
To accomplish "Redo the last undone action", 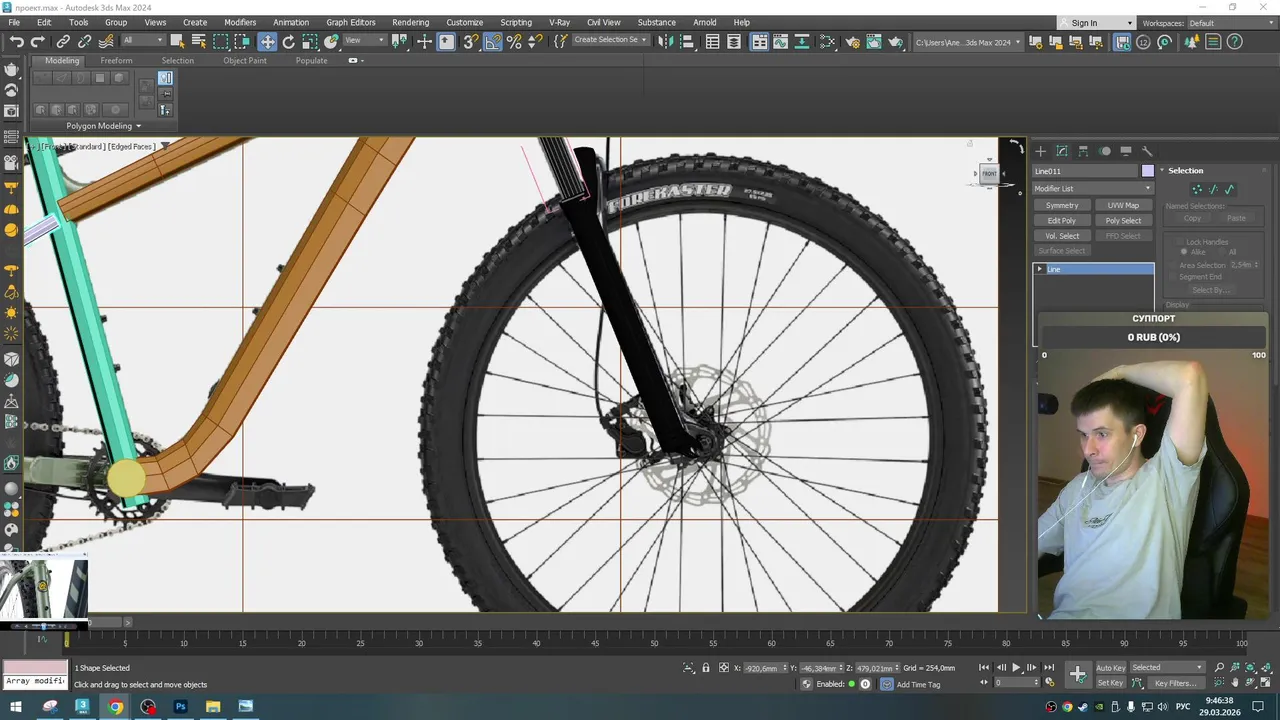I will pos(38,42).
